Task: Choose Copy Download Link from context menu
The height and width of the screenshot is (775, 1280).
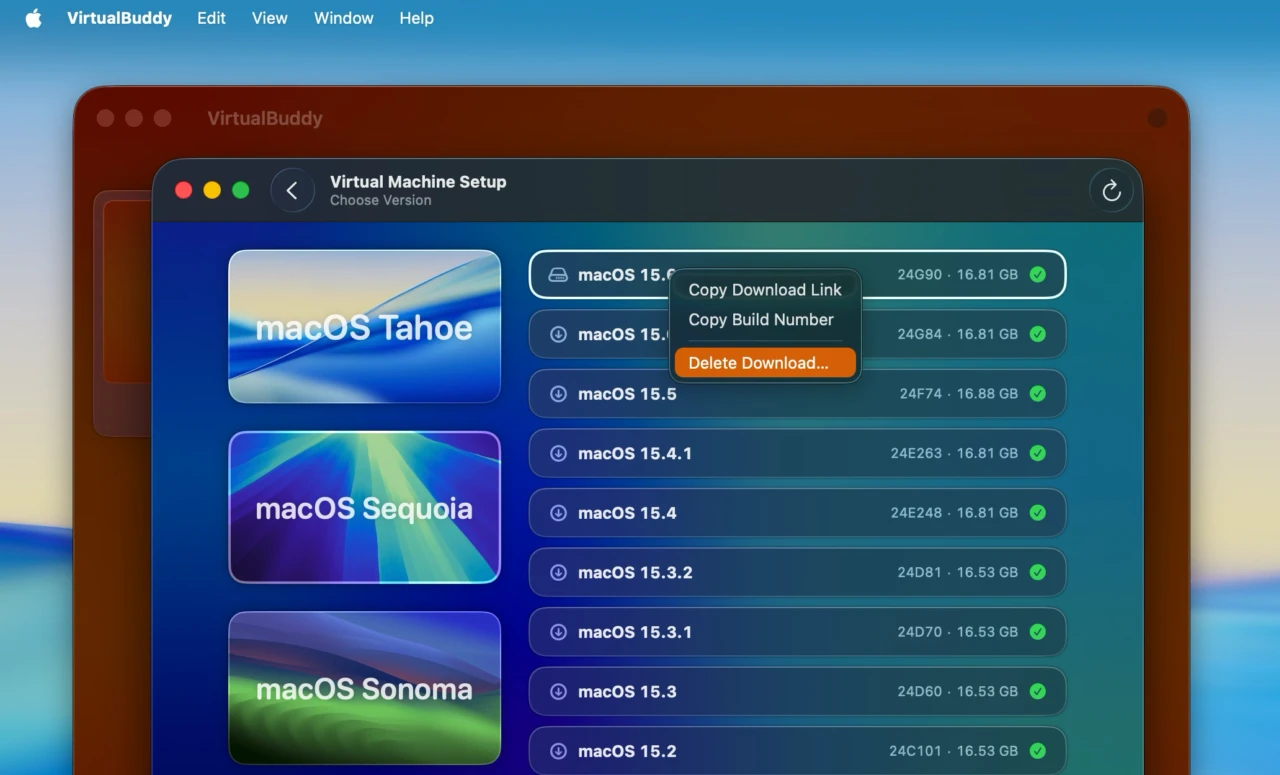Action: pos(764,290)
